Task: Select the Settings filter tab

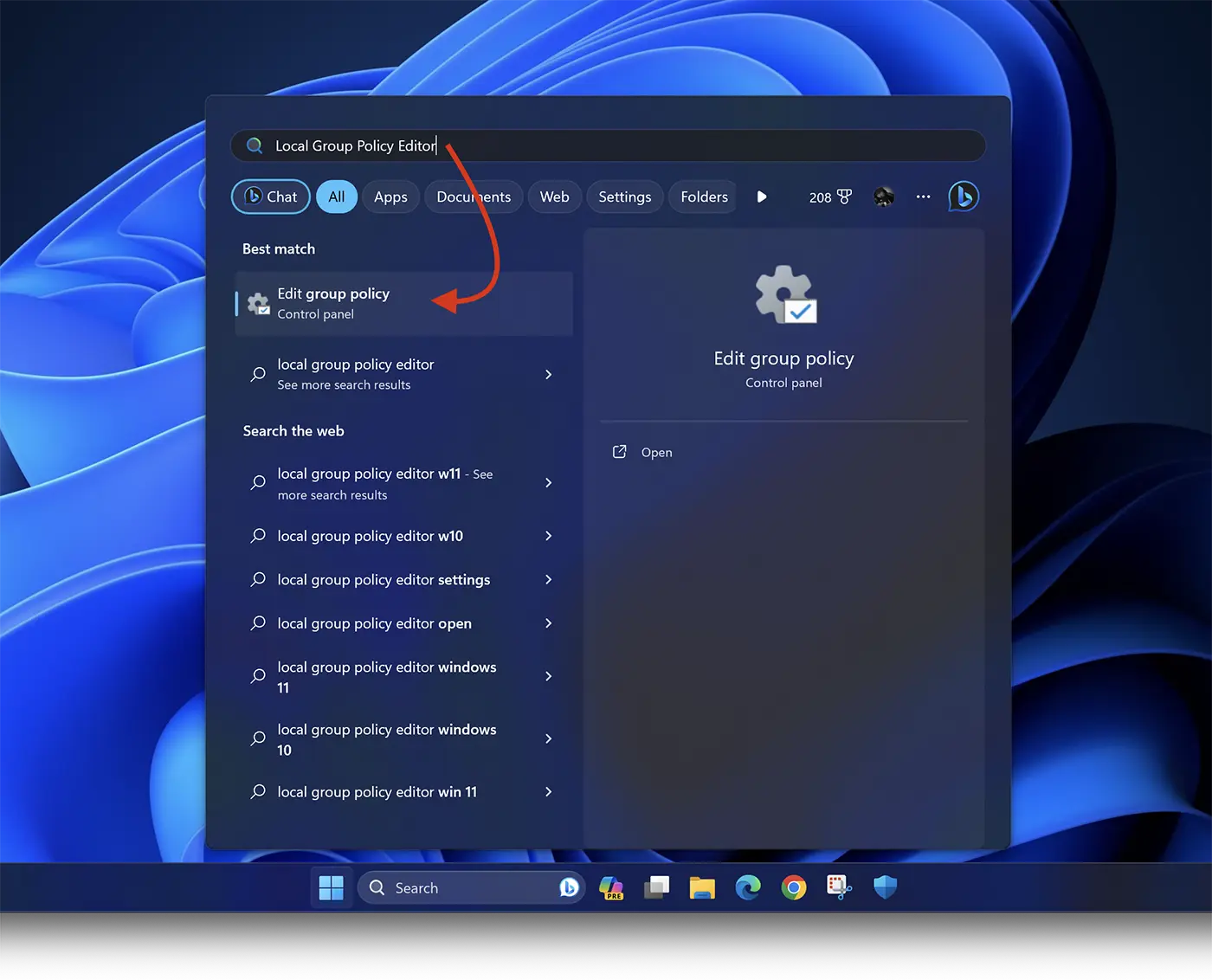Action: (x=625, y=197)
